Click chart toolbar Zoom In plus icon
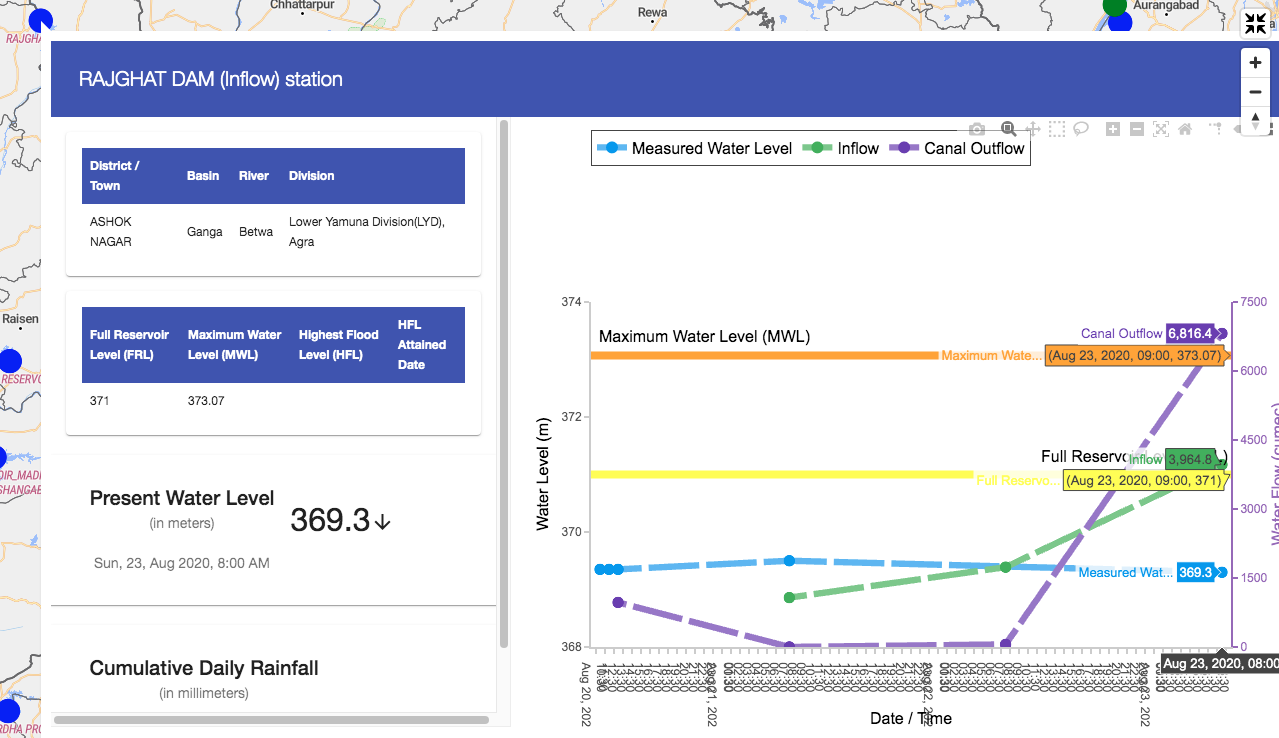1279x738 pixels. coord(1113,129)
